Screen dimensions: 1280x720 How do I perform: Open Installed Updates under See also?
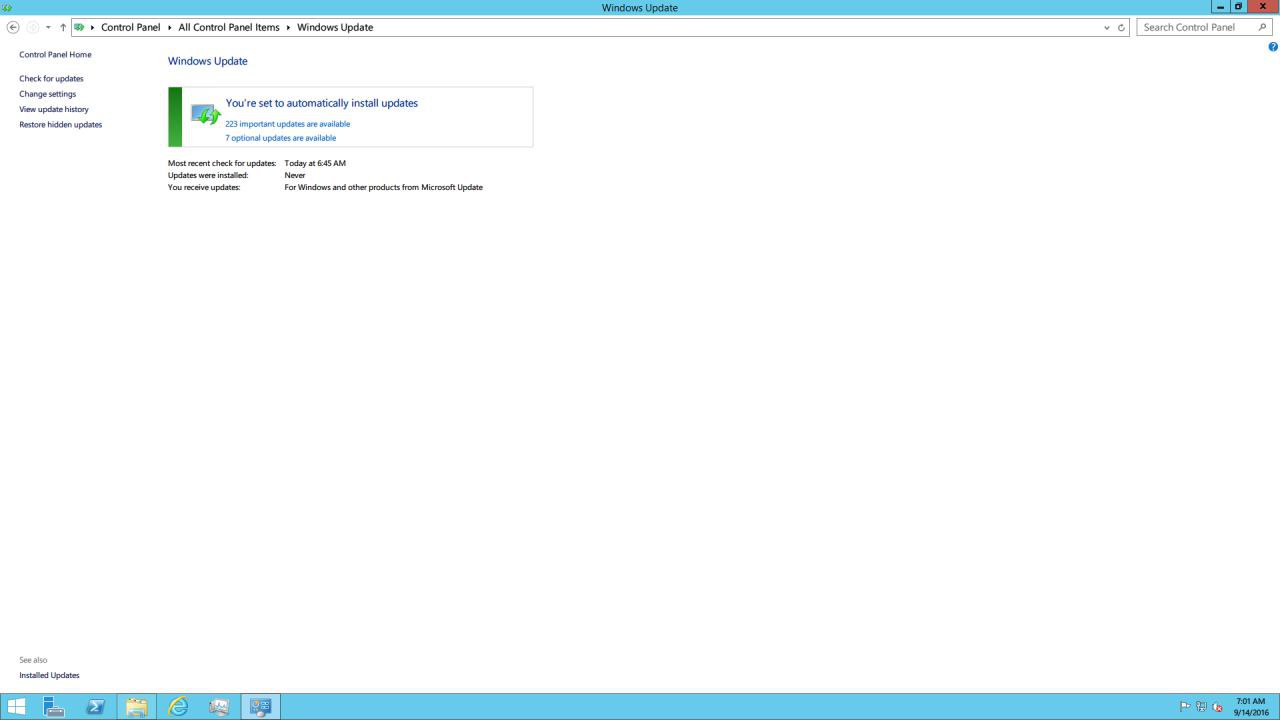49,675
